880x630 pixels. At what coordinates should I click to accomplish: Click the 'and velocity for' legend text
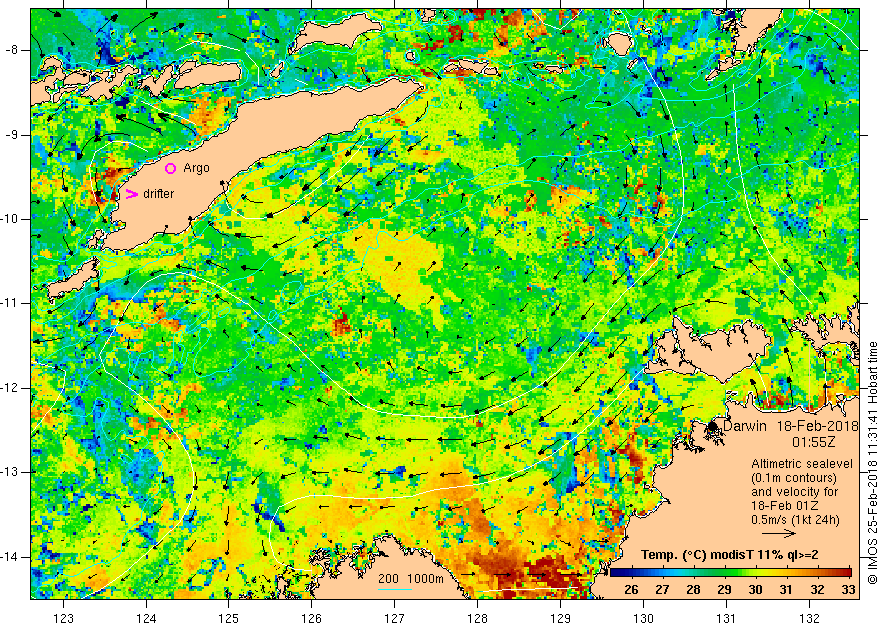coord(795,492)
